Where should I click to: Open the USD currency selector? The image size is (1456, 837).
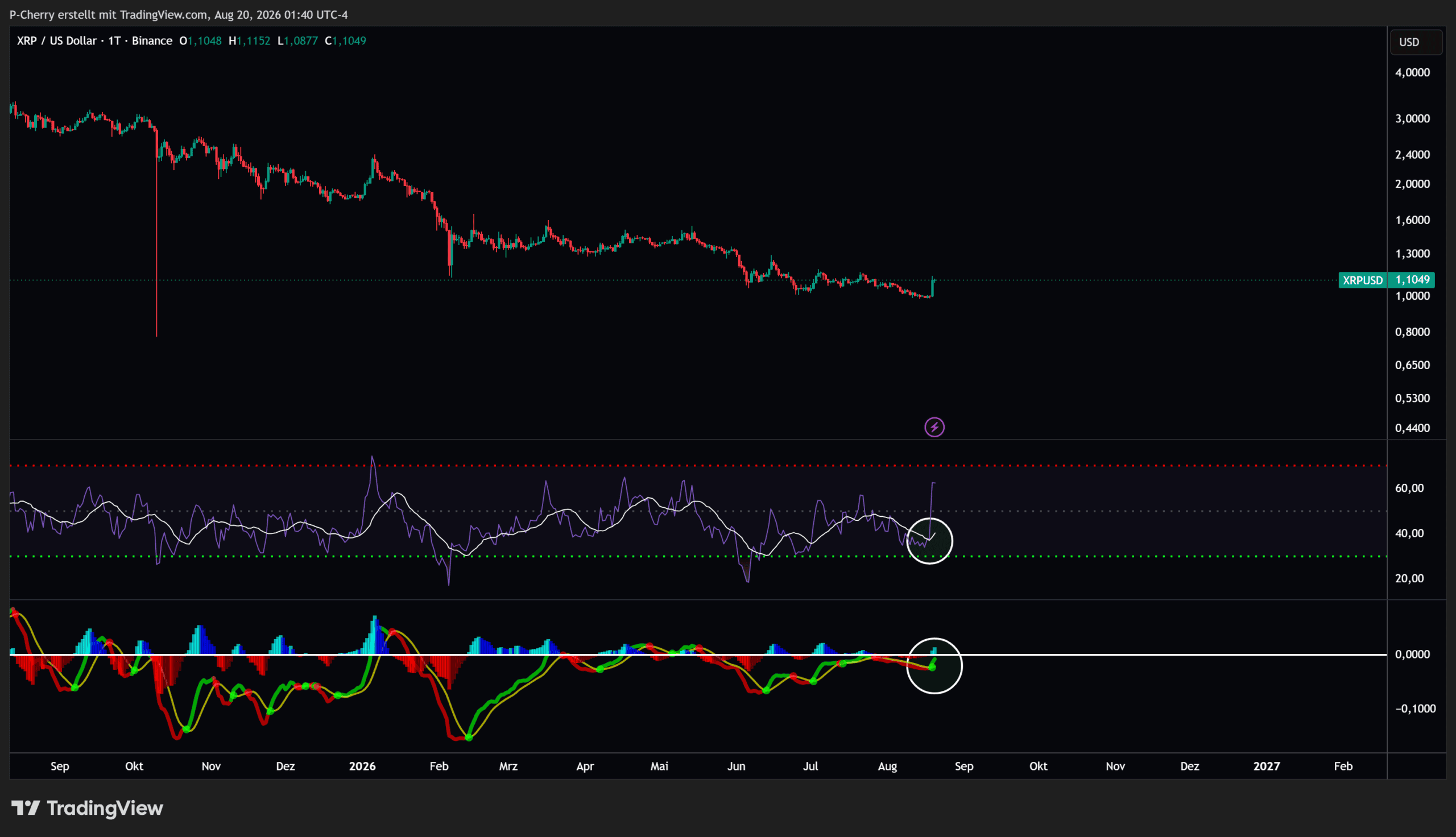[1416, 42]
